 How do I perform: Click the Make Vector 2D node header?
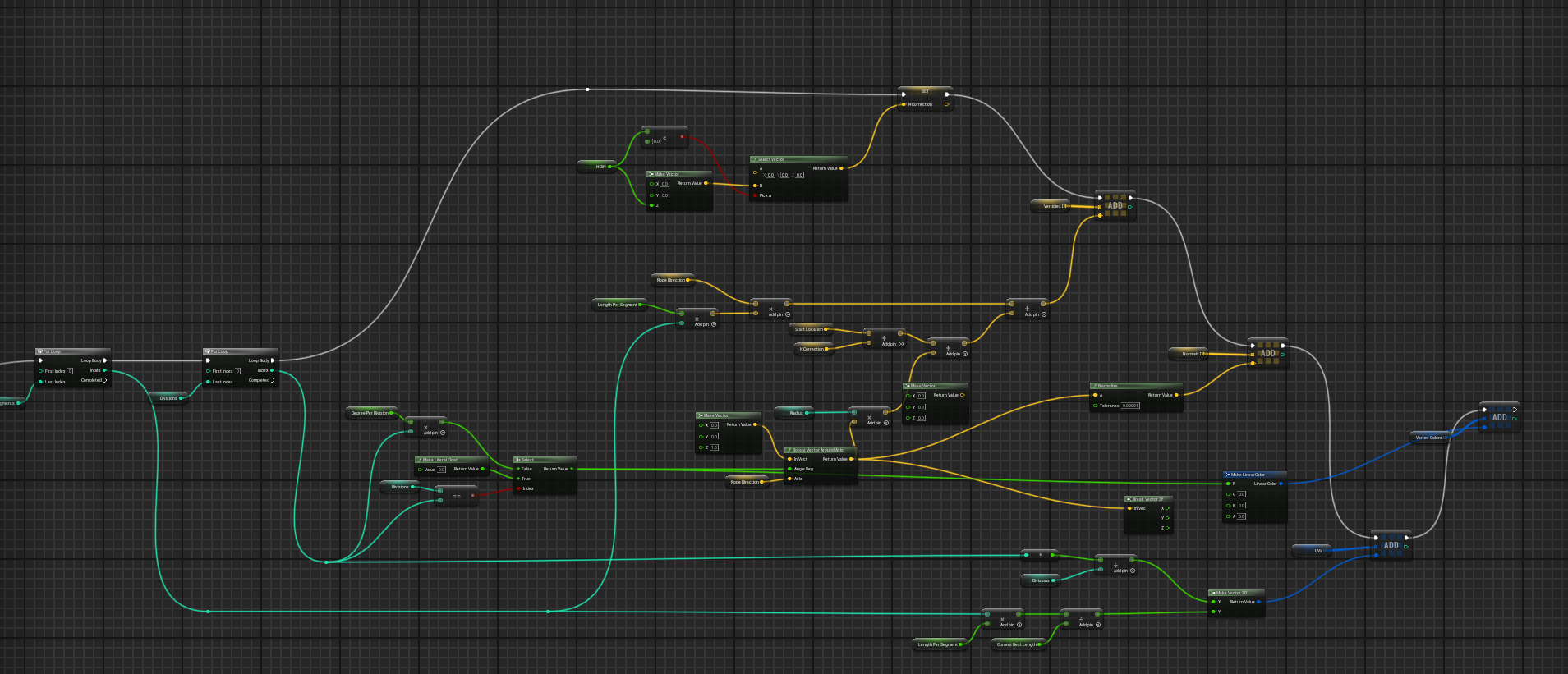pos(1235,593)
